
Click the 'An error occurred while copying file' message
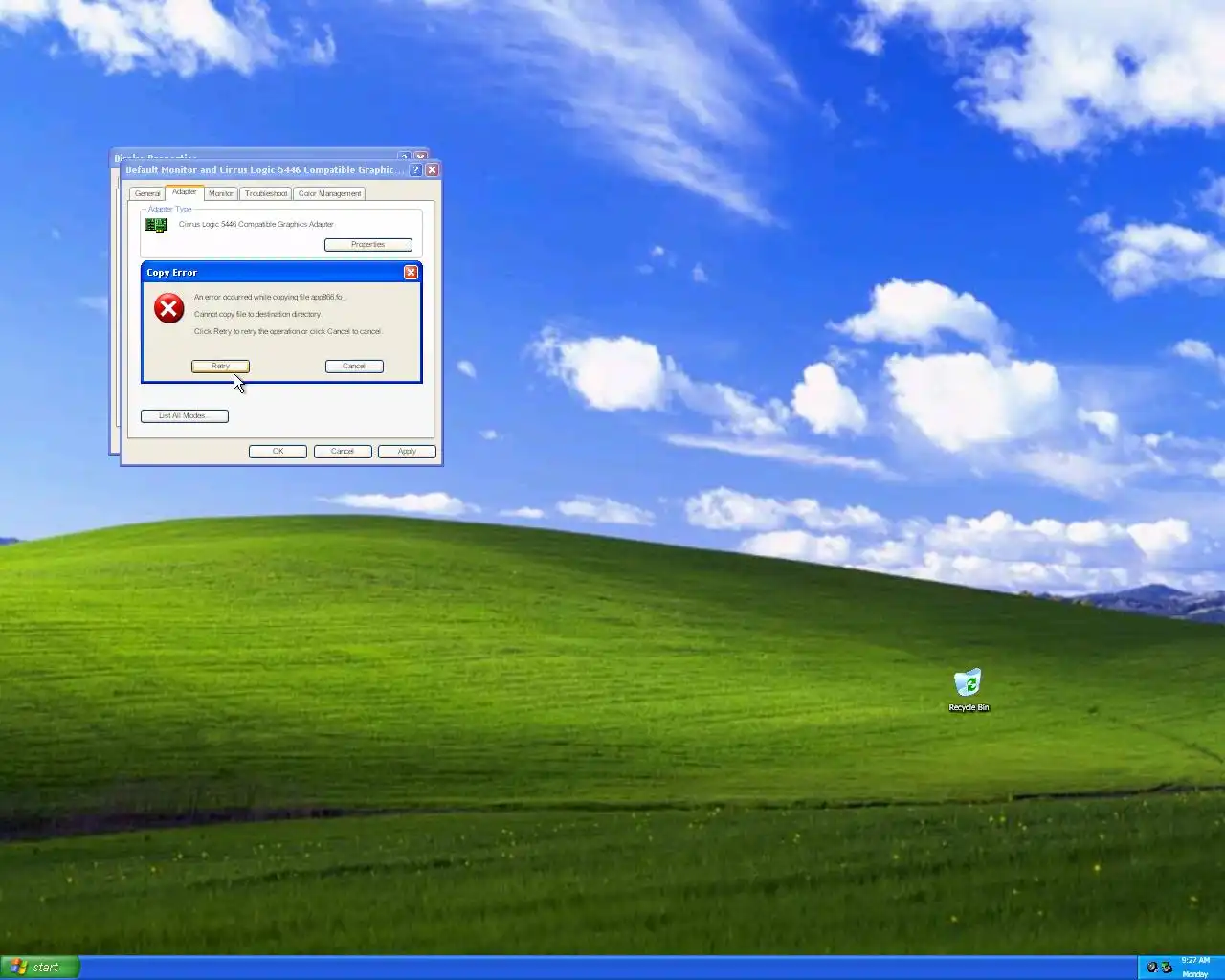pyautogui.click(x=270, y=297)
